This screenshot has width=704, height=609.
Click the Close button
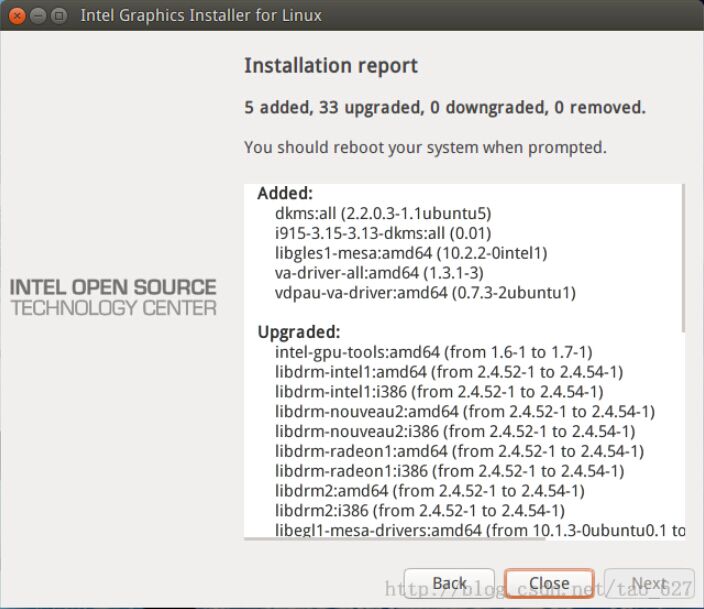click(x=549, y=583)
